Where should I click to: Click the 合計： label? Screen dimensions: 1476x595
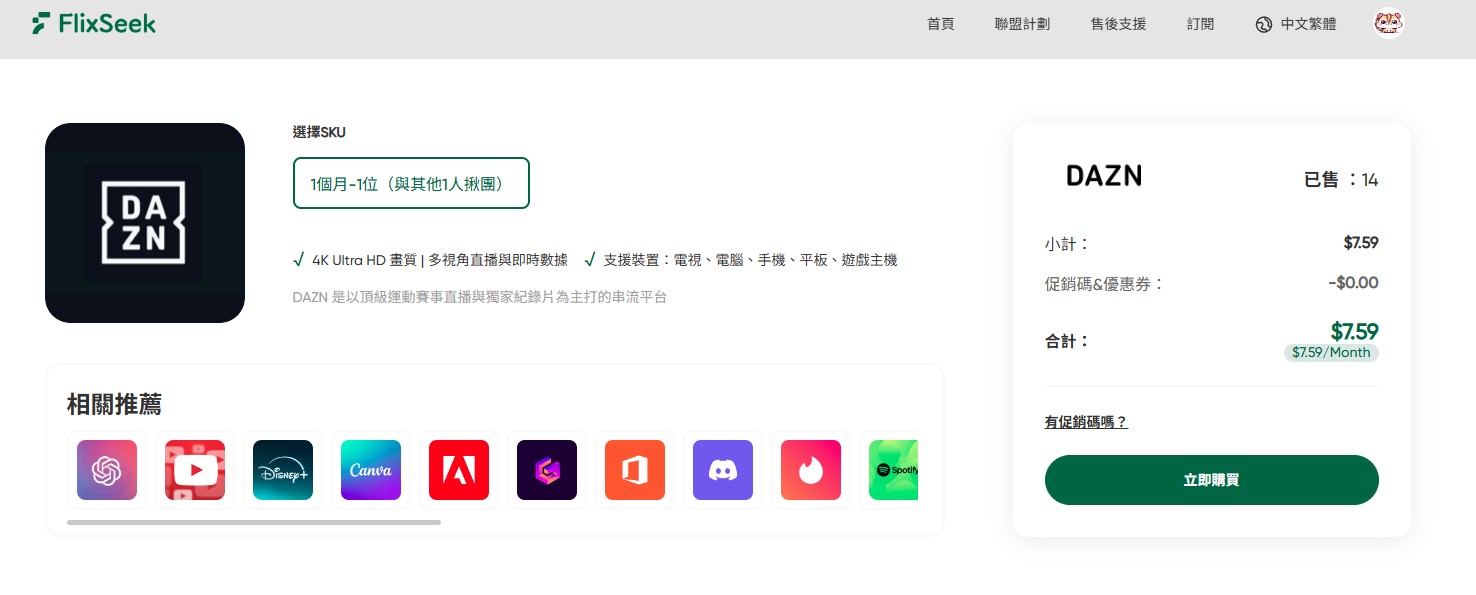(x=1068, y=341)
